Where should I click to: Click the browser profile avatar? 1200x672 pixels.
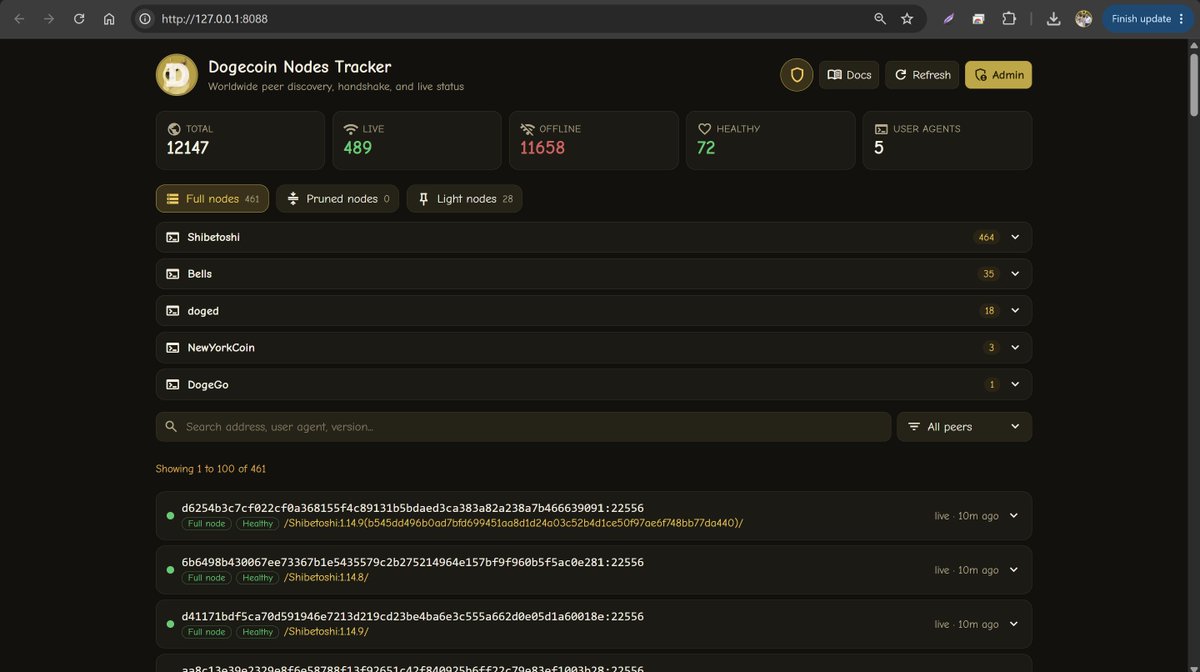[1083, 19]
